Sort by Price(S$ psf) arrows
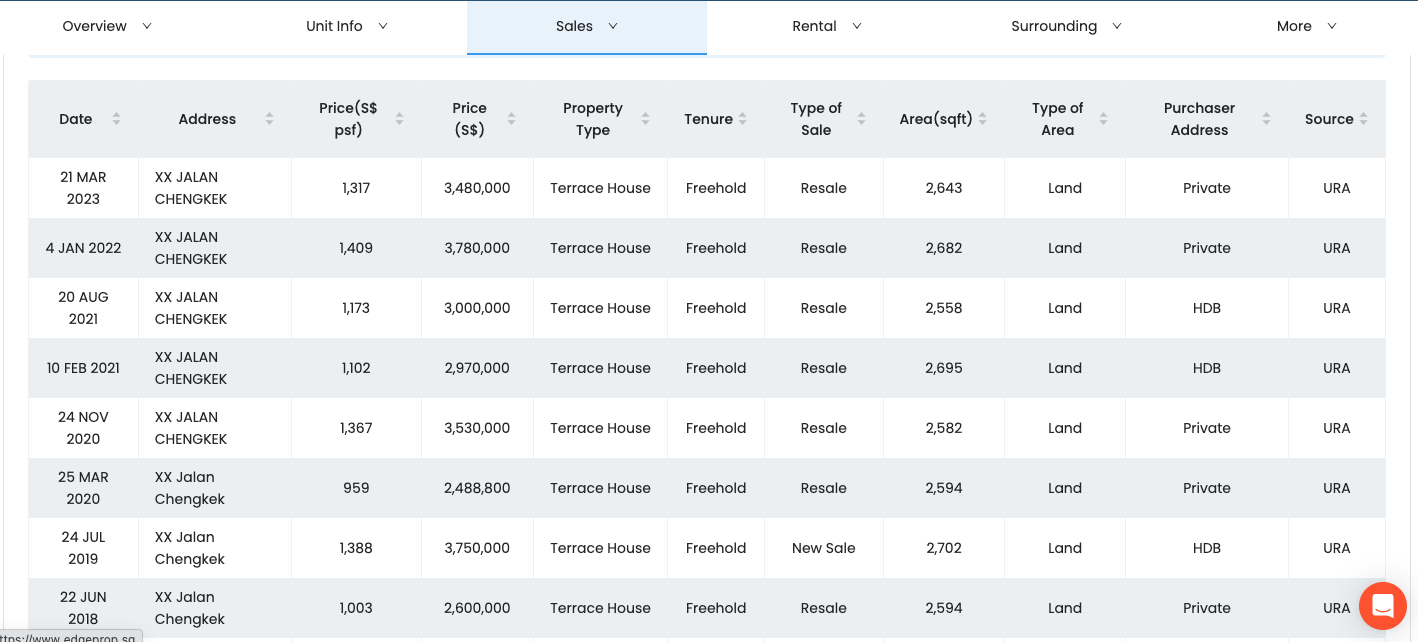1418x642 pixels. tap(399, 119)
